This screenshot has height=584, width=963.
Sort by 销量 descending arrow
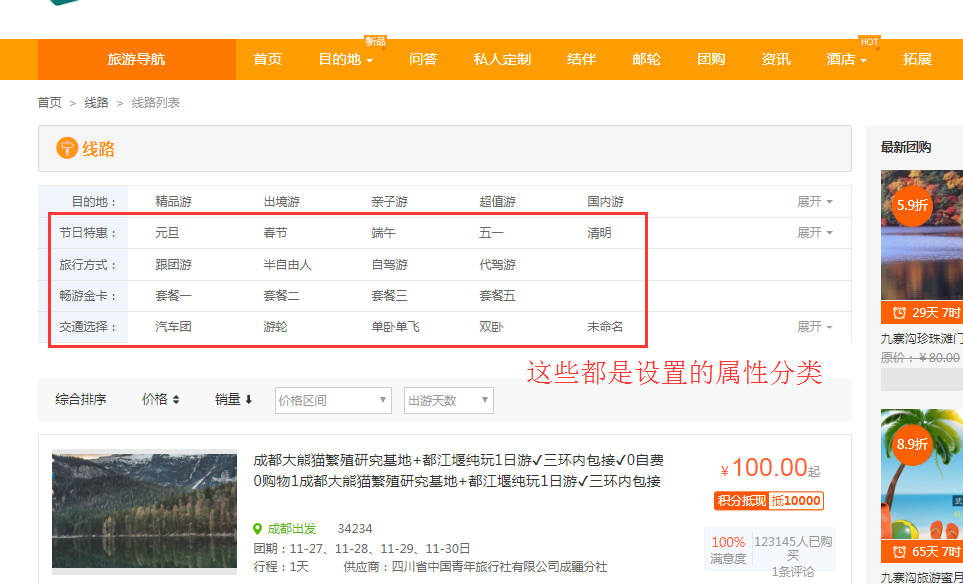click(x=249, y=400)
